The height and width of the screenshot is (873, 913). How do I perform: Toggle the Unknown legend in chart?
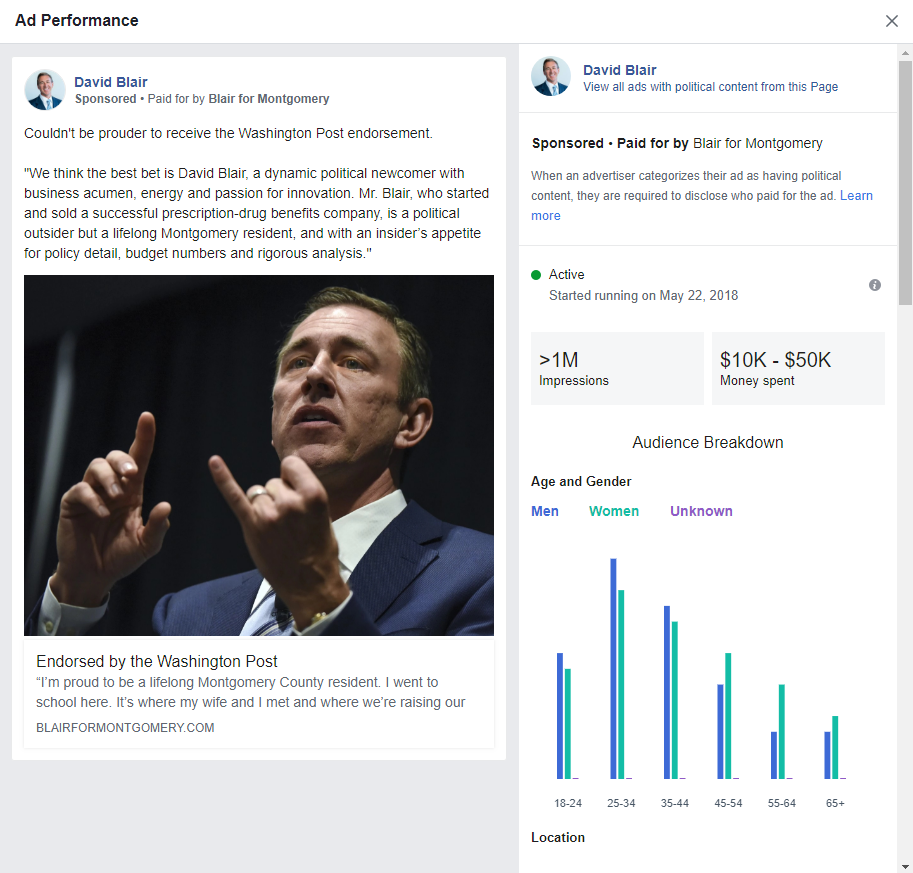pos(701,511)
